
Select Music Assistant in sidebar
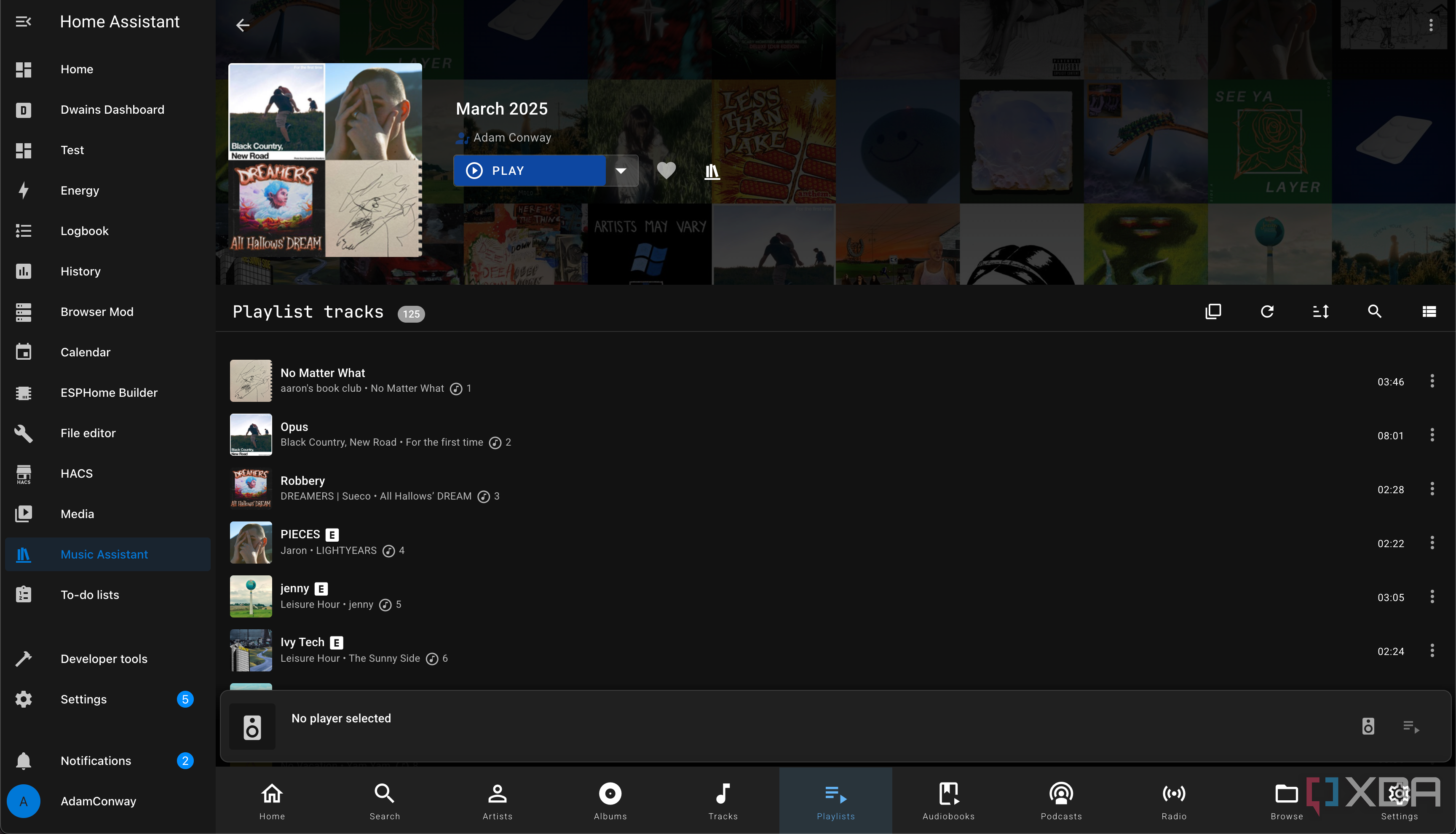108,554
